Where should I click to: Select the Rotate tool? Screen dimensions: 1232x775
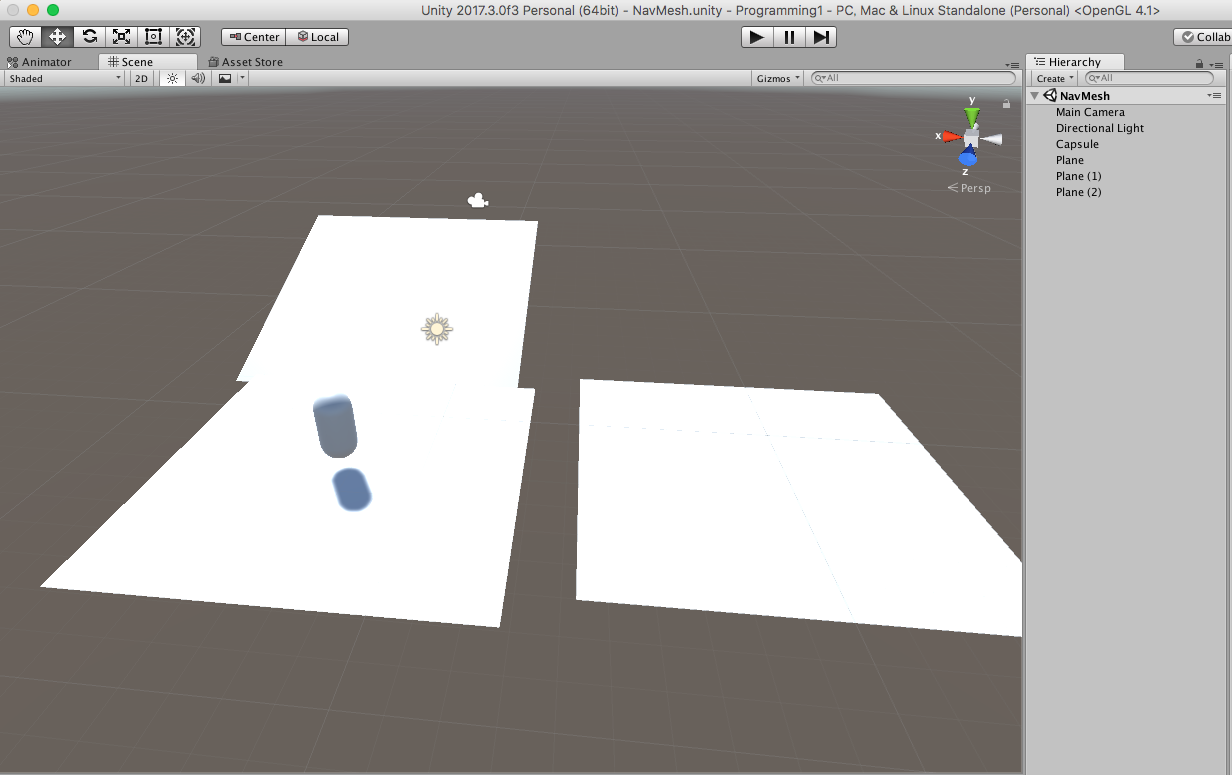click(90, 37)
